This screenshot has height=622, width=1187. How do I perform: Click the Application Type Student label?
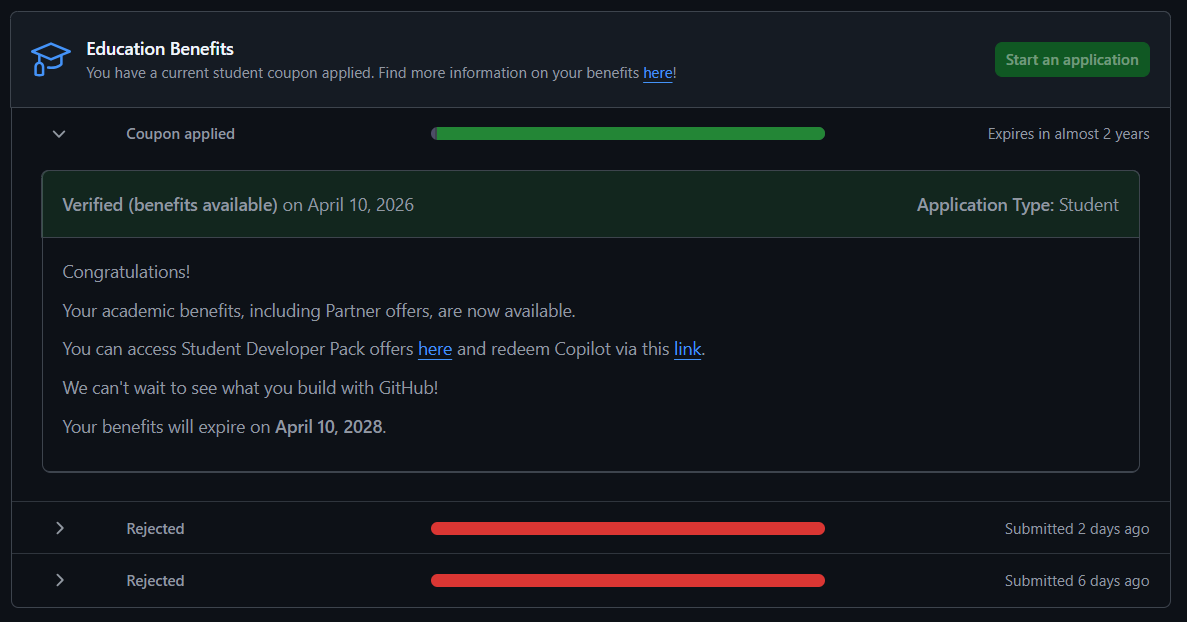pyautogui.click(x=1017, y=204)
